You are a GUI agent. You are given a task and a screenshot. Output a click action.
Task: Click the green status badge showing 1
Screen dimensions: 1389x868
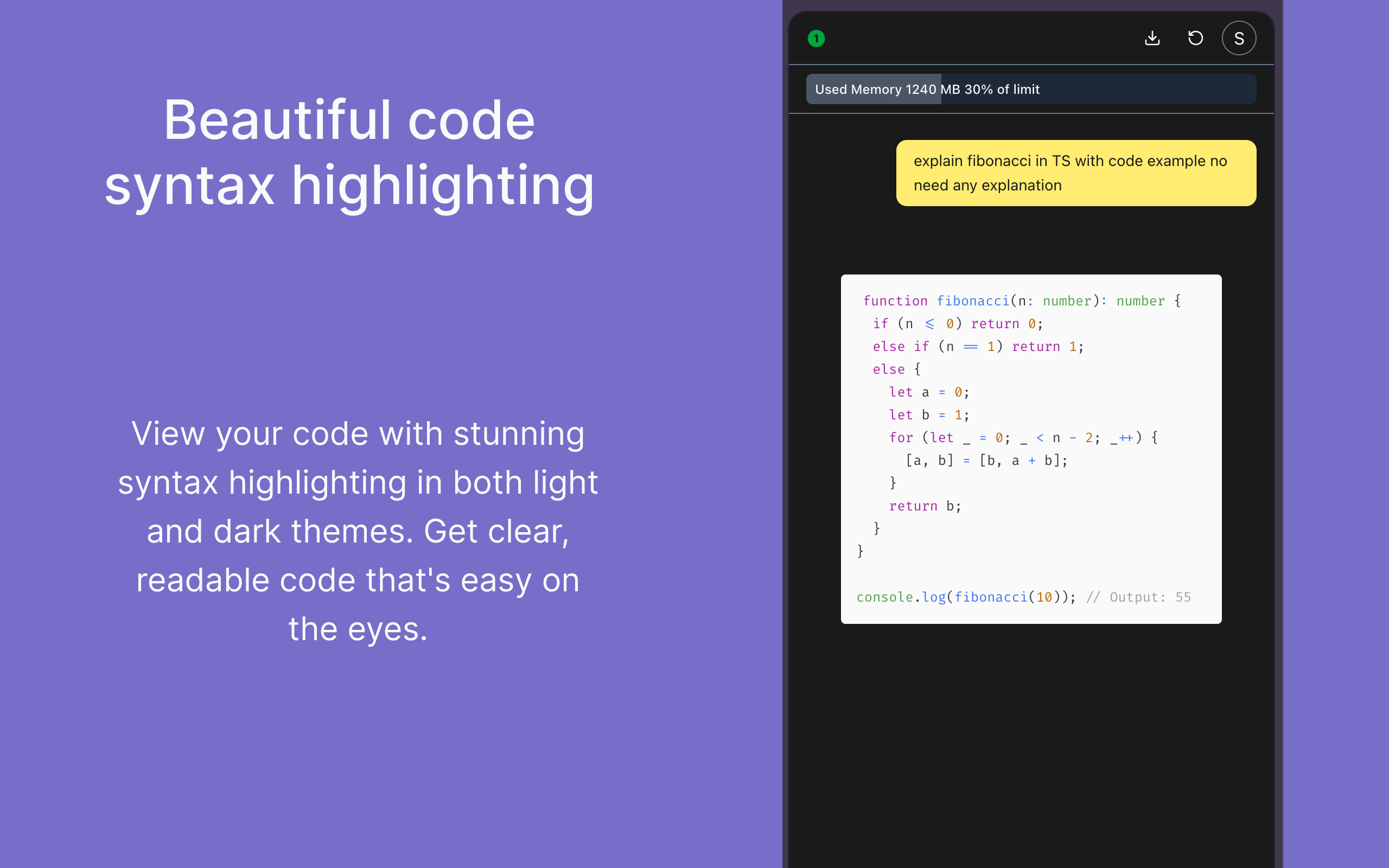(x=816, y=39)
